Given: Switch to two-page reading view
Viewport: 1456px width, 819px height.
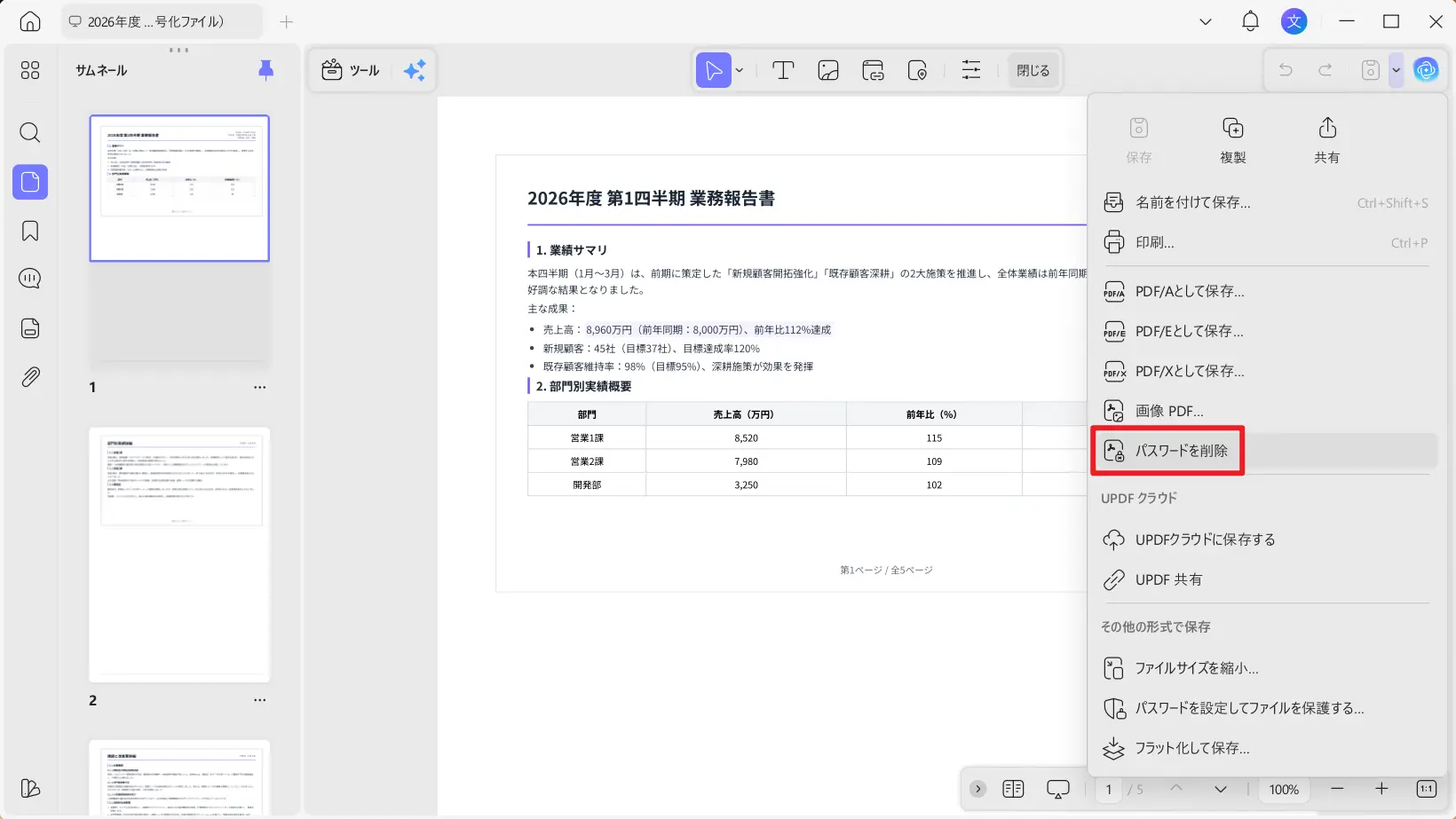Looking at the screenshot, I should pyautogui.click(x=1012, y=788).
